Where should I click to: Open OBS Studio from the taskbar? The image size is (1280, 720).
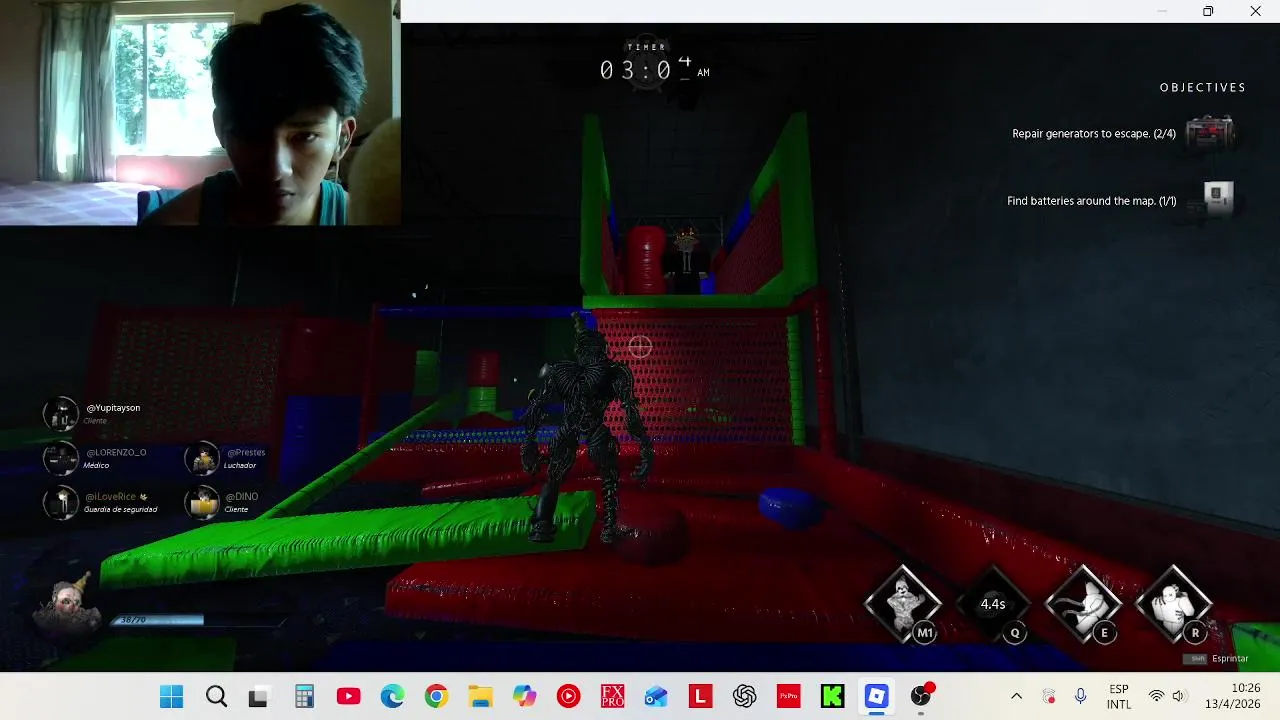click(921, 696)
